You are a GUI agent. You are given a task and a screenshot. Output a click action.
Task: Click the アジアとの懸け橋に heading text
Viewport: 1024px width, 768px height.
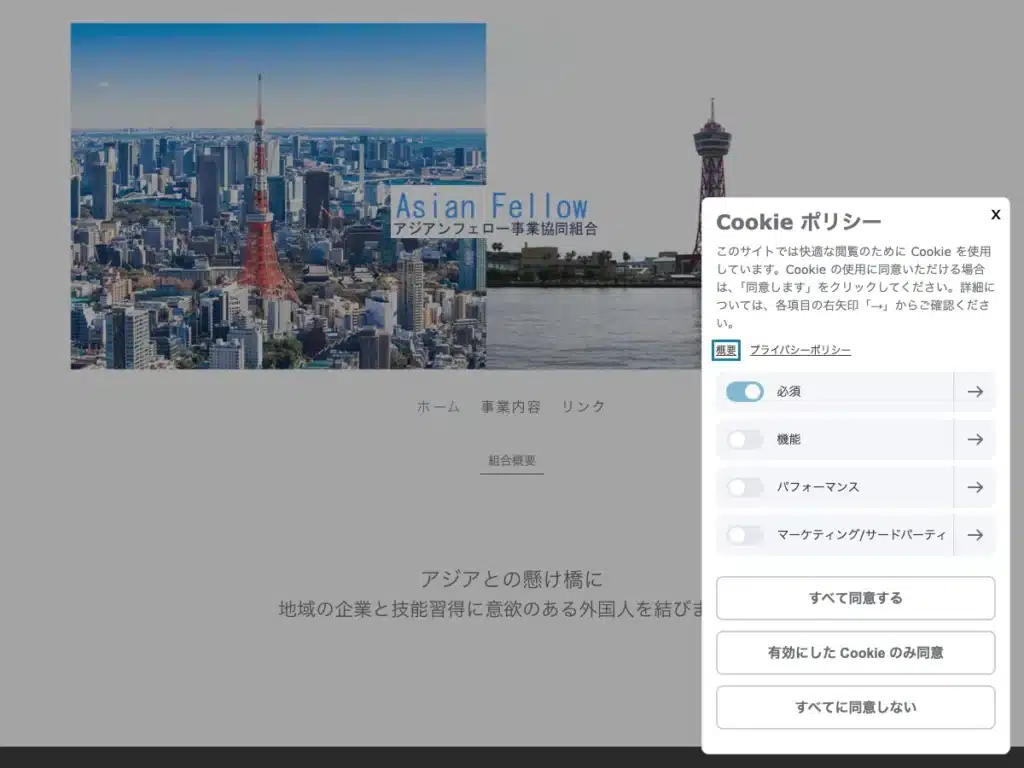511,579
